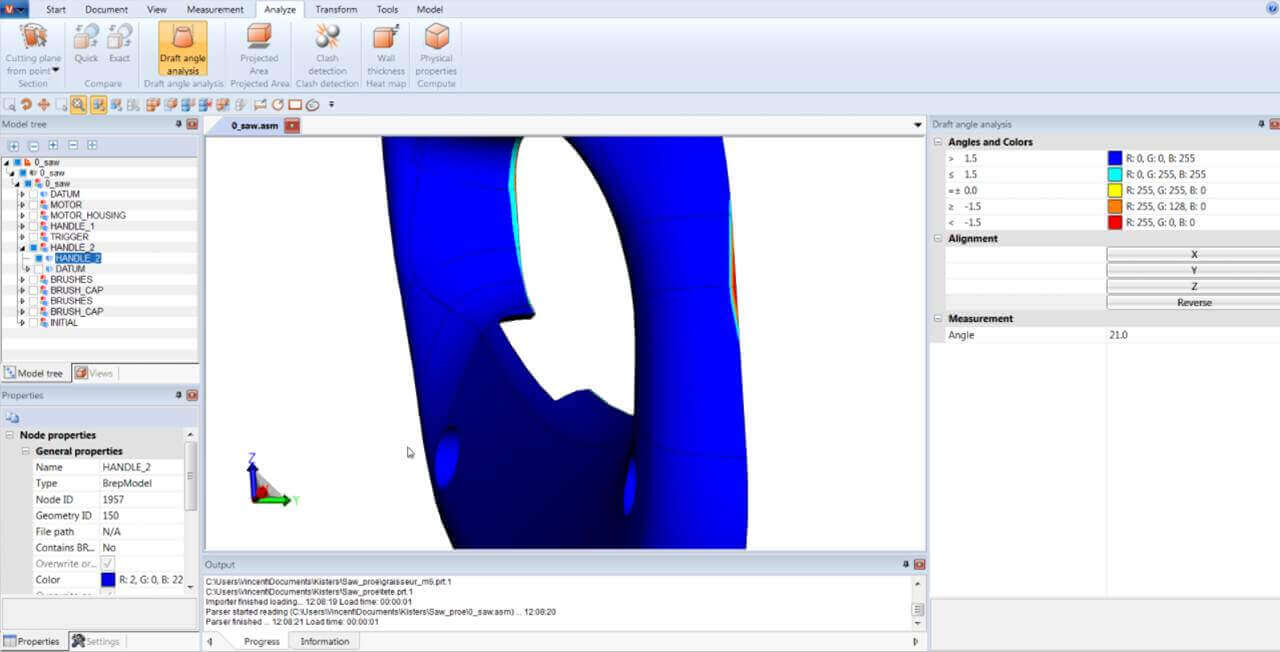This screenshot has width=1280, height=652.
Task: Open the quick toolbar overflow arrow
Action: click(x=331, y=104)
